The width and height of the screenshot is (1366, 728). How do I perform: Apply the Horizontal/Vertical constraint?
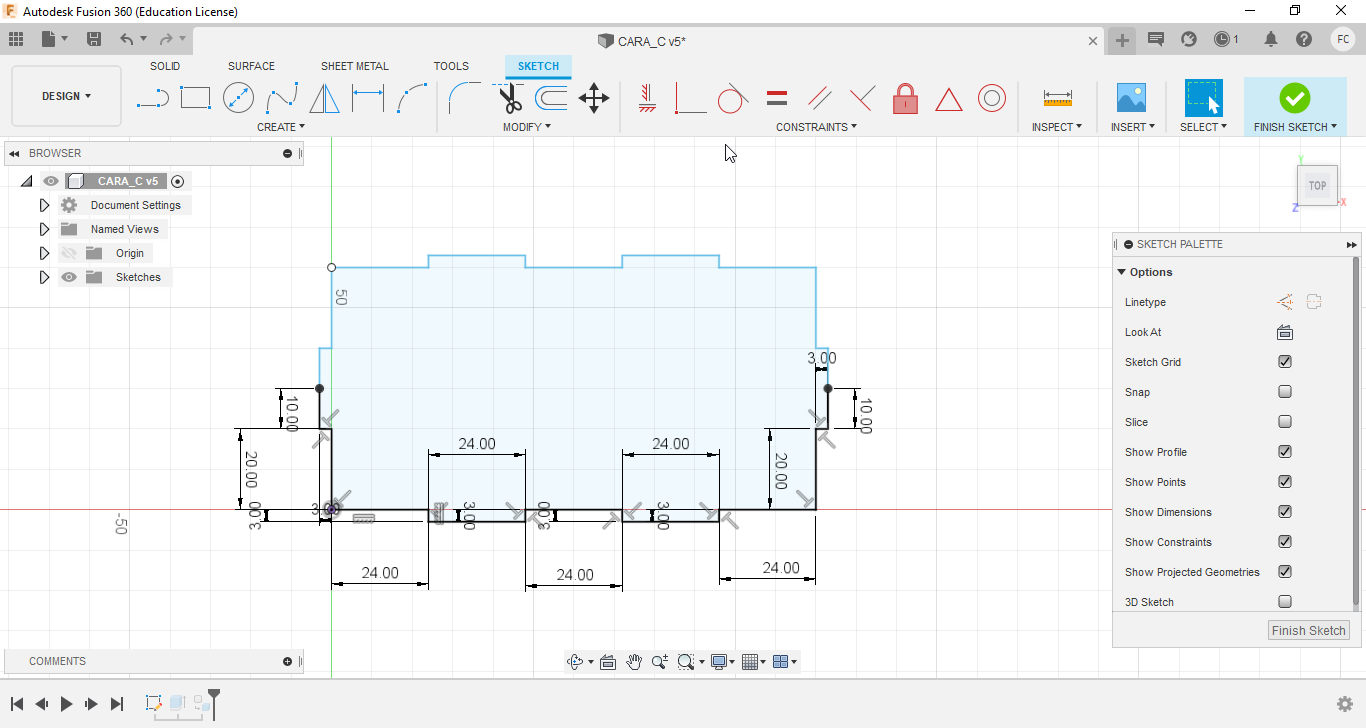point(647,98)
